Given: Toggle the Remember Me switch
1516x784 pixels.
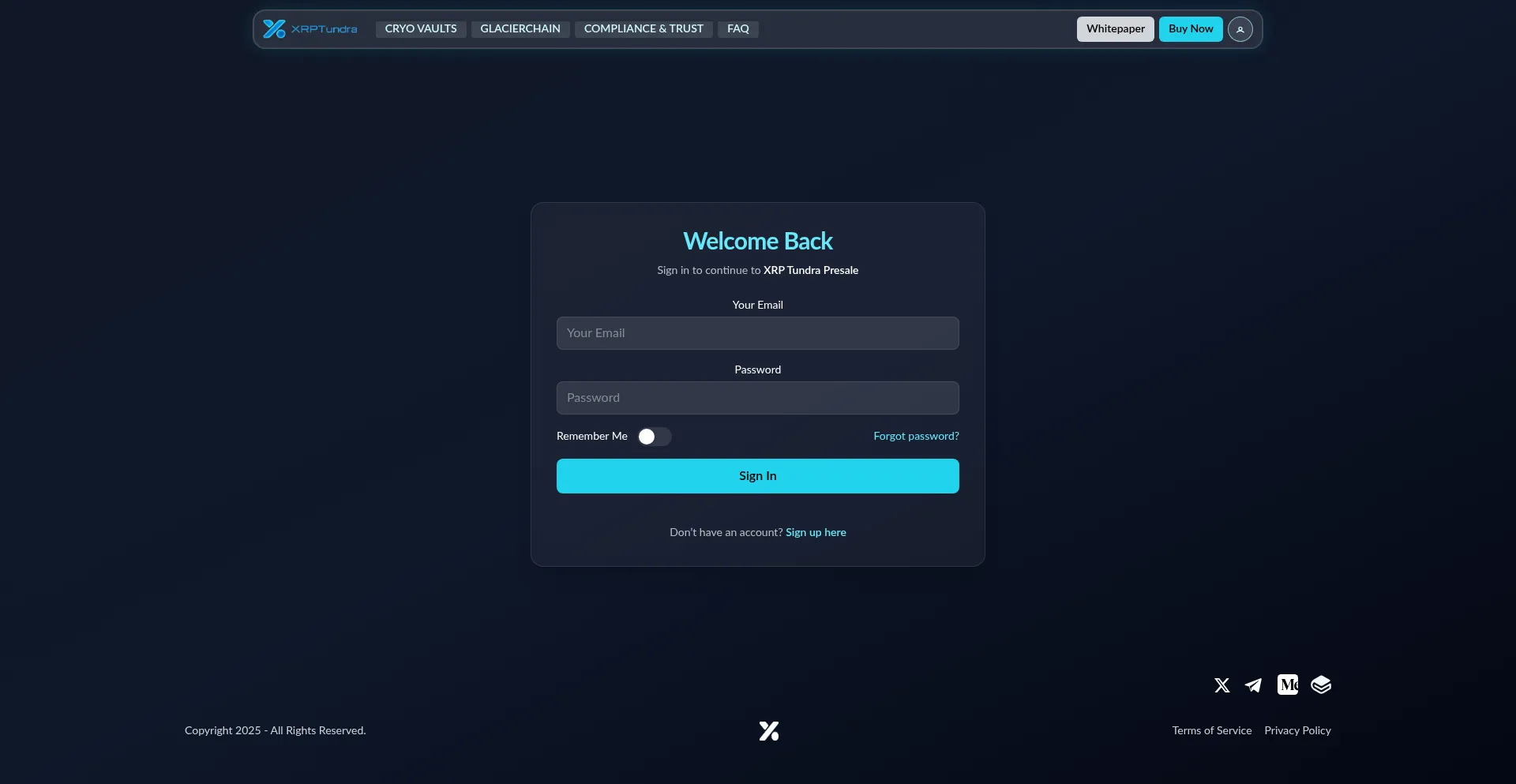Looking at the screenshot, I should click(654, 437).
